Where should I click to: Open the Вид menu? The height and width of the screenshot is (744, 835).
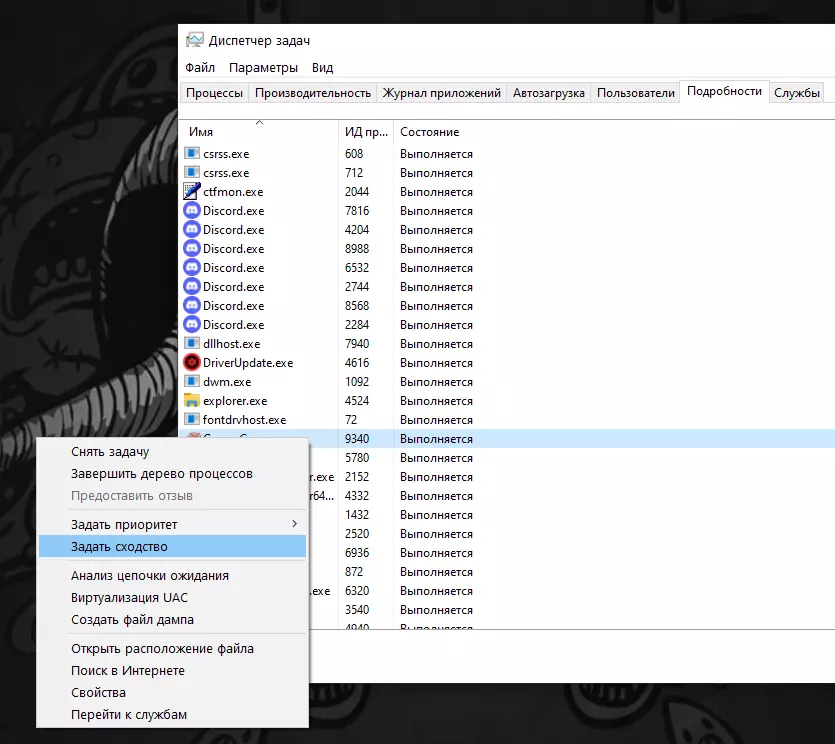[x=322, y=68]
